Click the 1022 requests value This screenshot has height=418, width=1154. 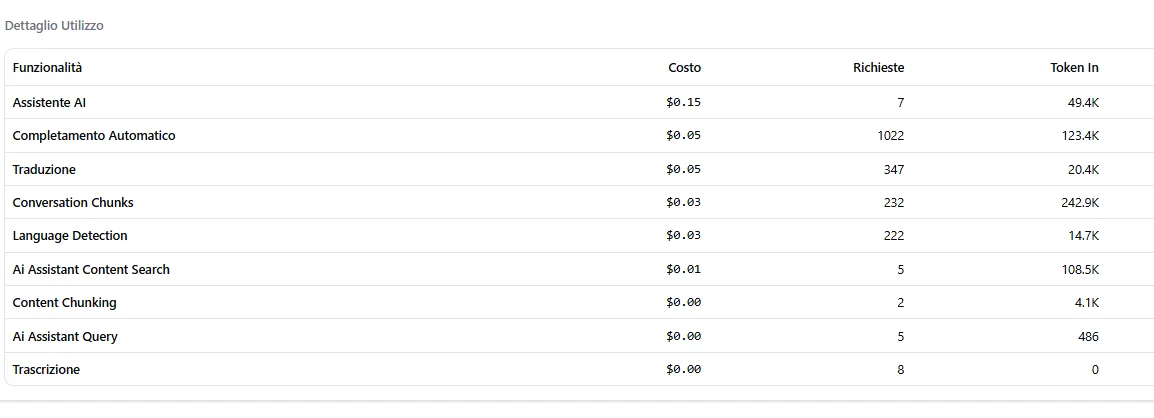pyautogui.click(x=891, y=136)
